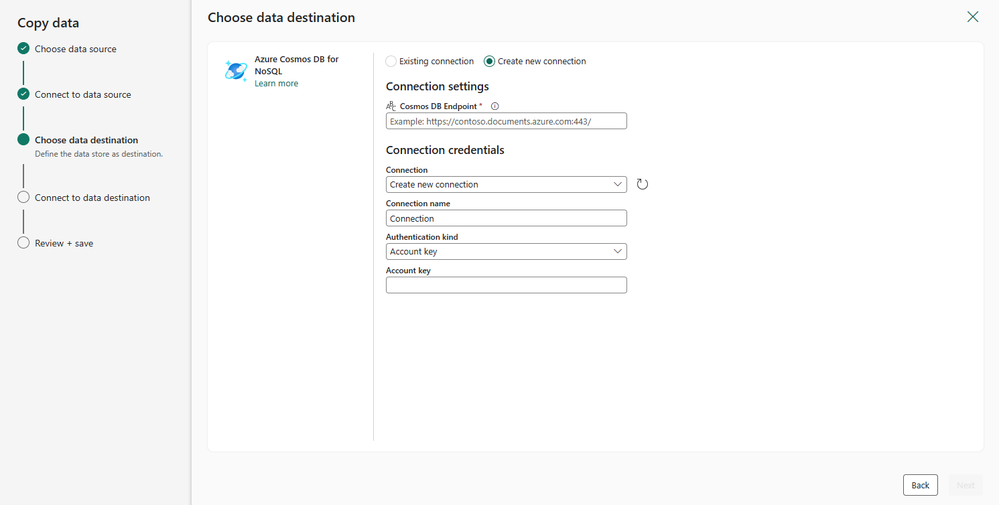The image size is (999, 505).
Task: Click the Azure Cosmos DB for NoSQL icon
Action: pos(236,71)
